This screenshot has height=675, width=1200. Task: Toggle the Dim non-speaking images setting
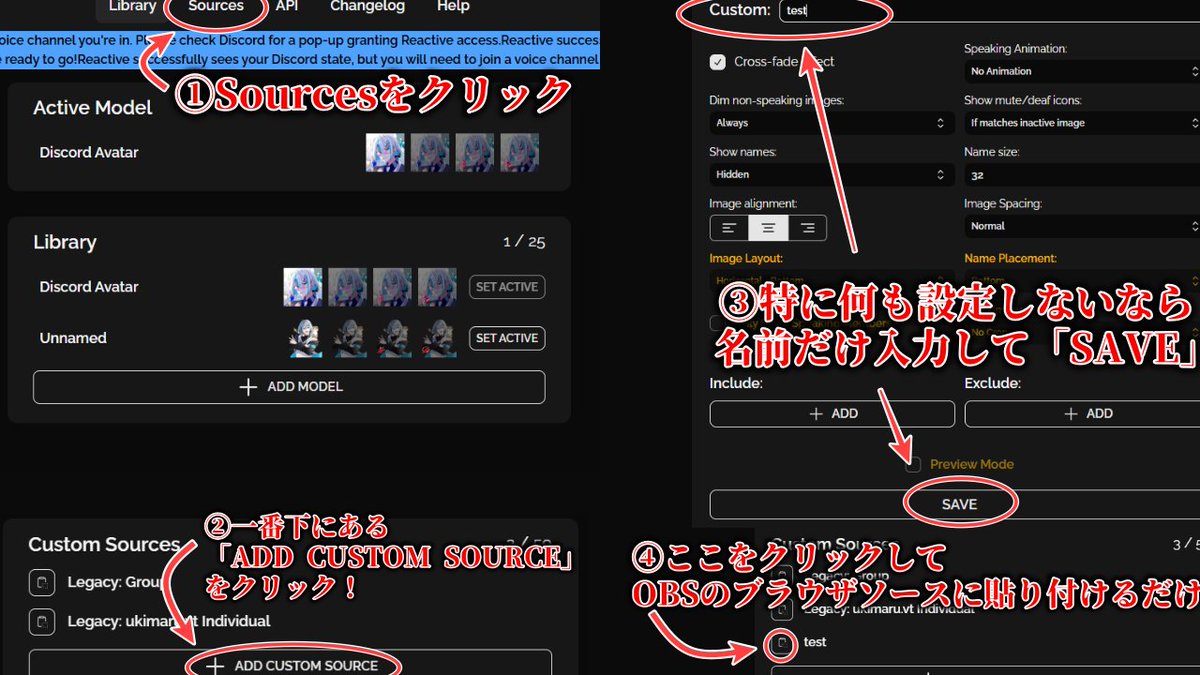pos(832,122)
